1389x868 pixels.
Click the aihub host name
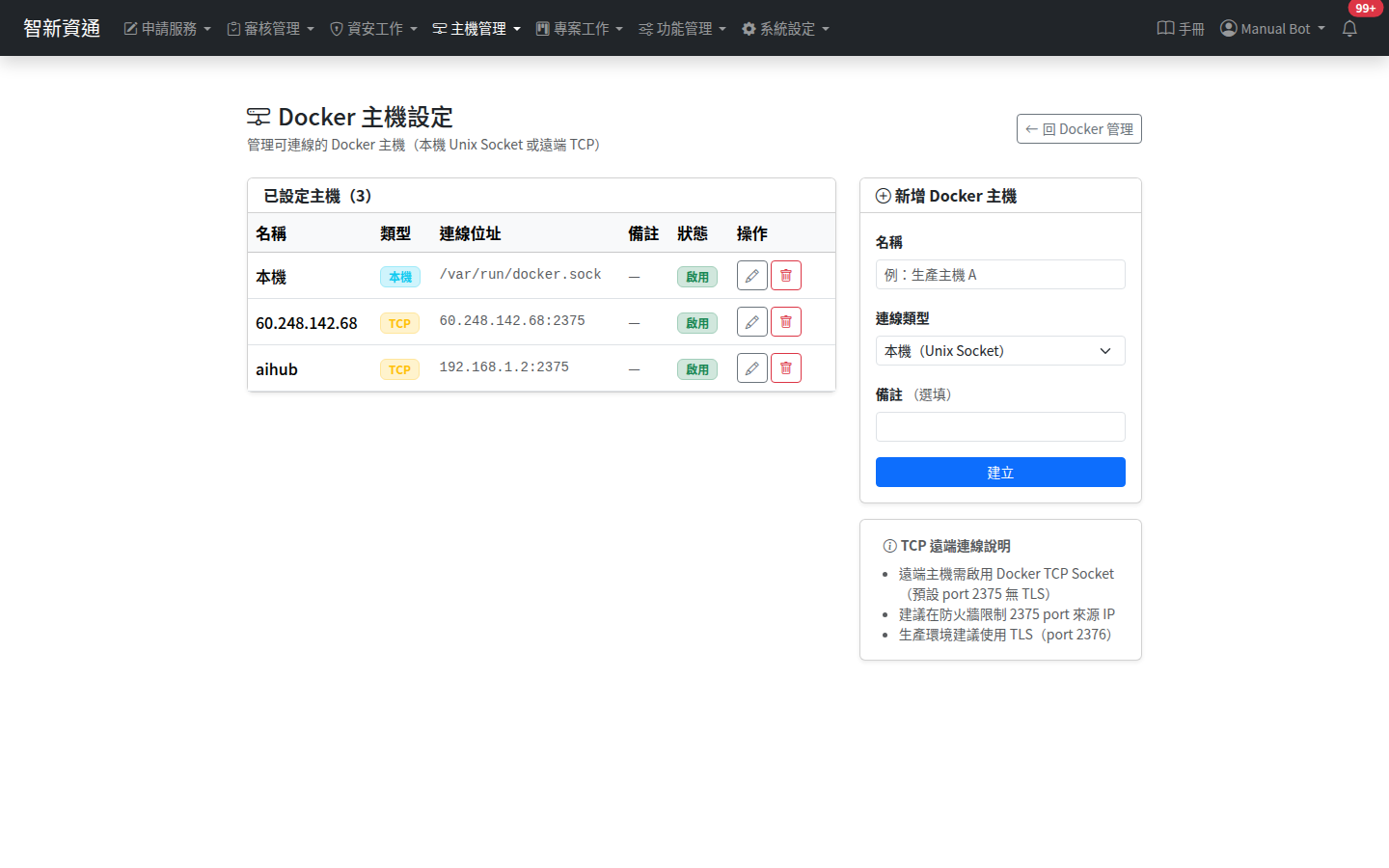click(x=277, y=369)
